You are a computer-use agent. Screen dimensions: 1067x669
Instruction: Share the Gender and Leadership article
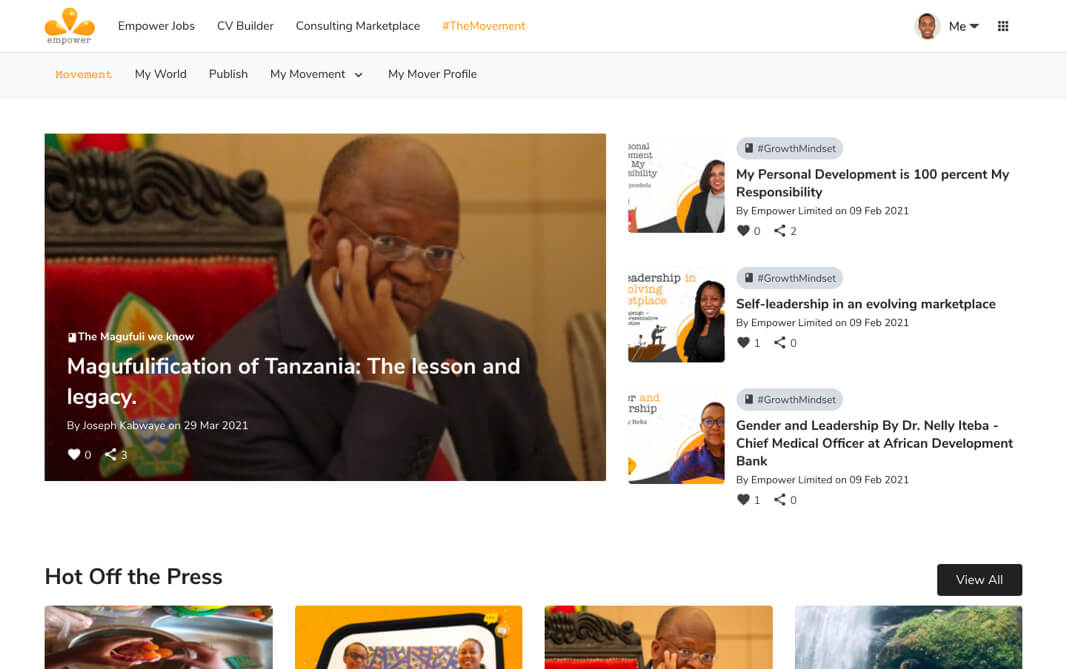click(x=780, y=500)
